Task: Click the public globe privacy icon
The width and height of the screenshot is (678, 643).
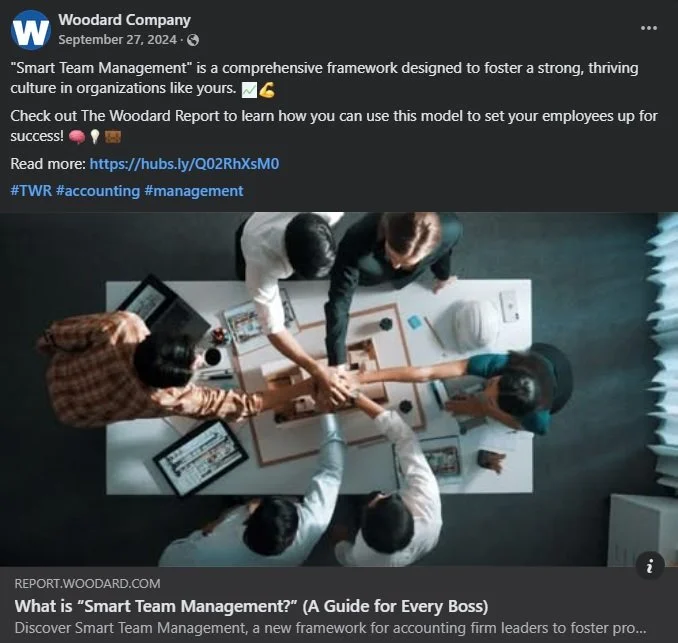Action: pyautogui.click(x=193, y=40)
